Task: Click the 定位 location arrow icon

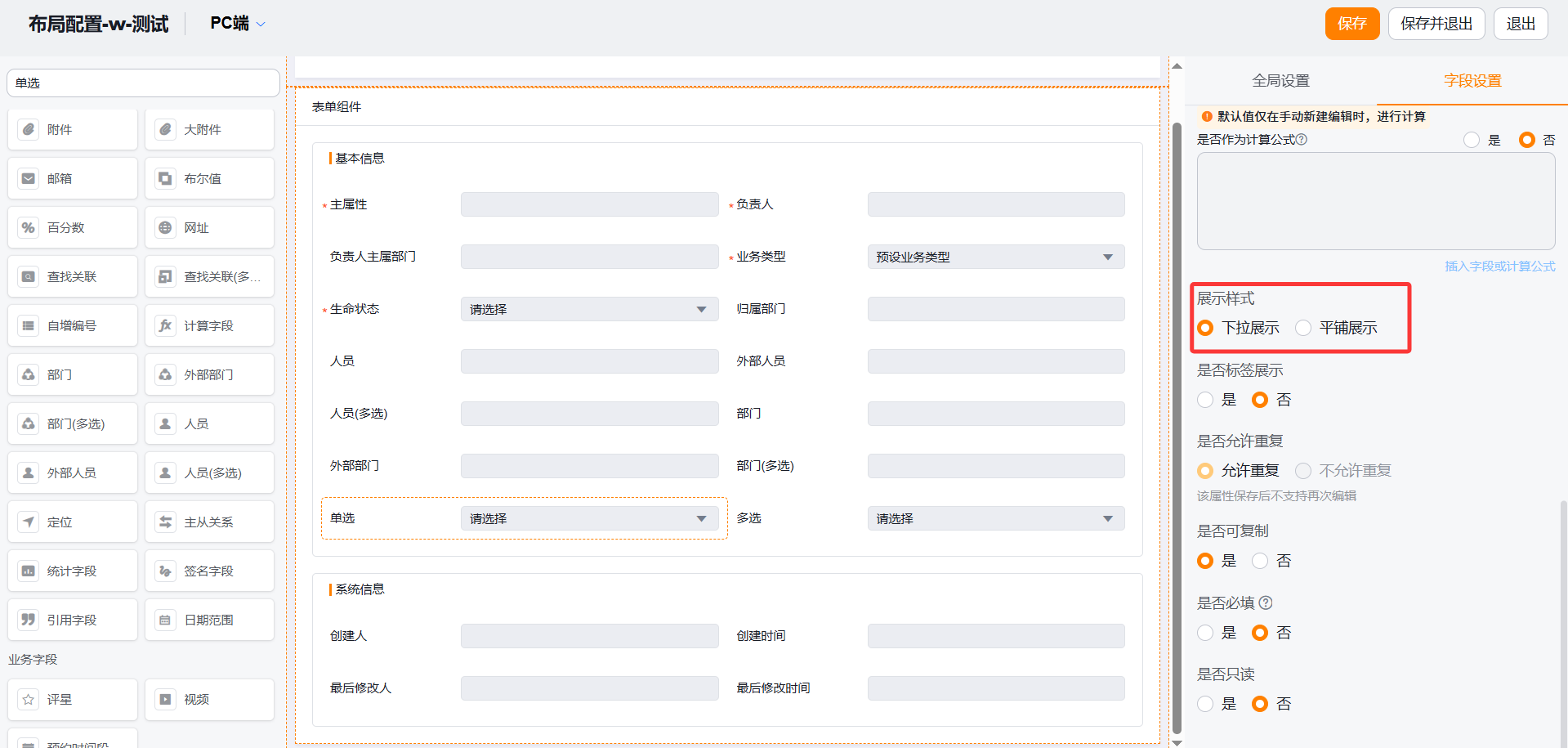Action: click(29, 522)
